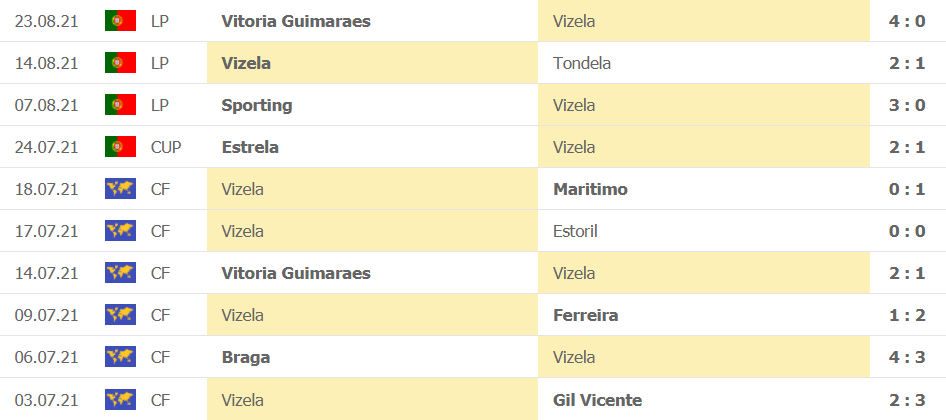
Task: Click world map icon on 18.07.21 row
Action: tap(120, 189)
